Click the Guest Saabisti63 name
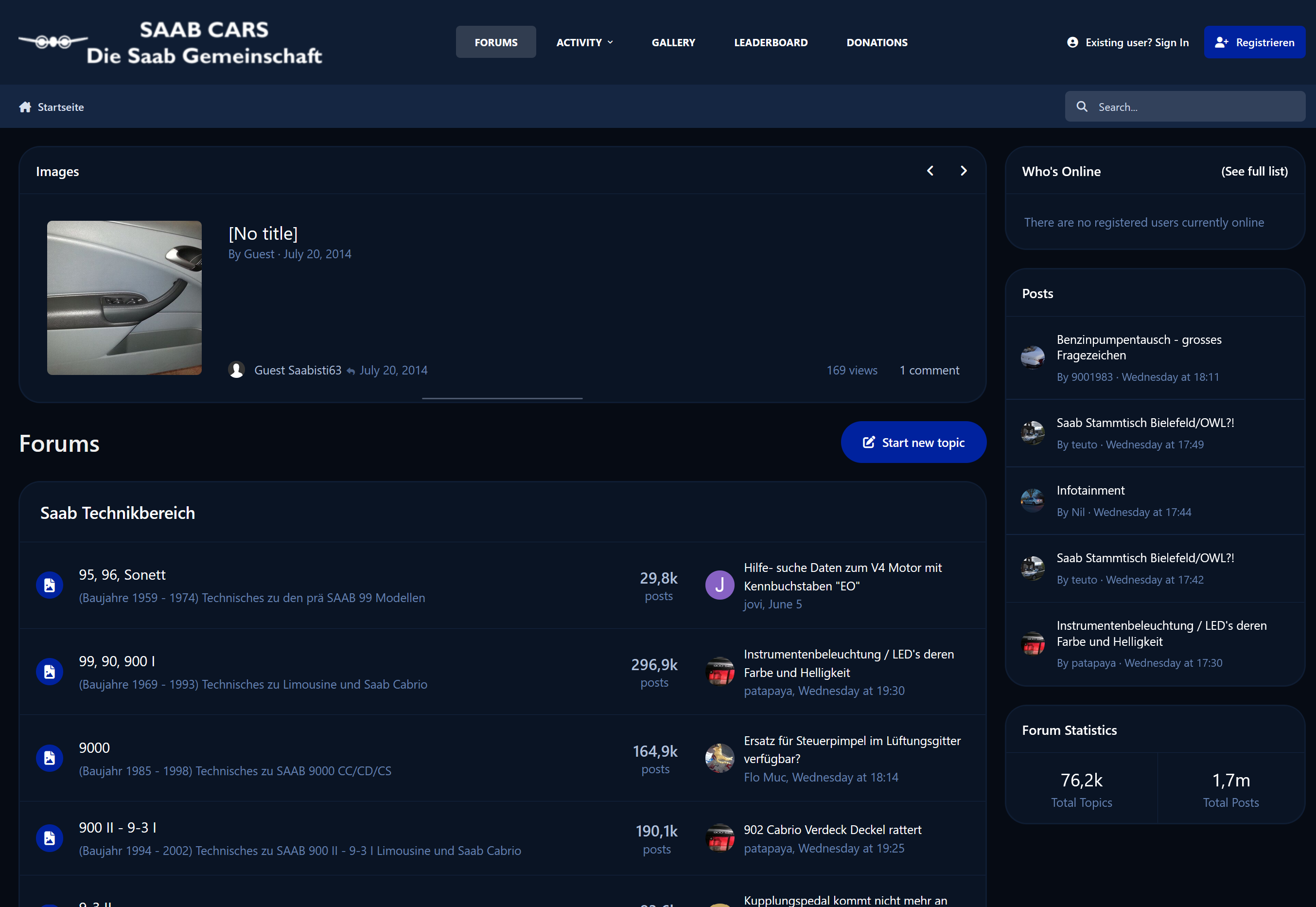 point(298,370)
